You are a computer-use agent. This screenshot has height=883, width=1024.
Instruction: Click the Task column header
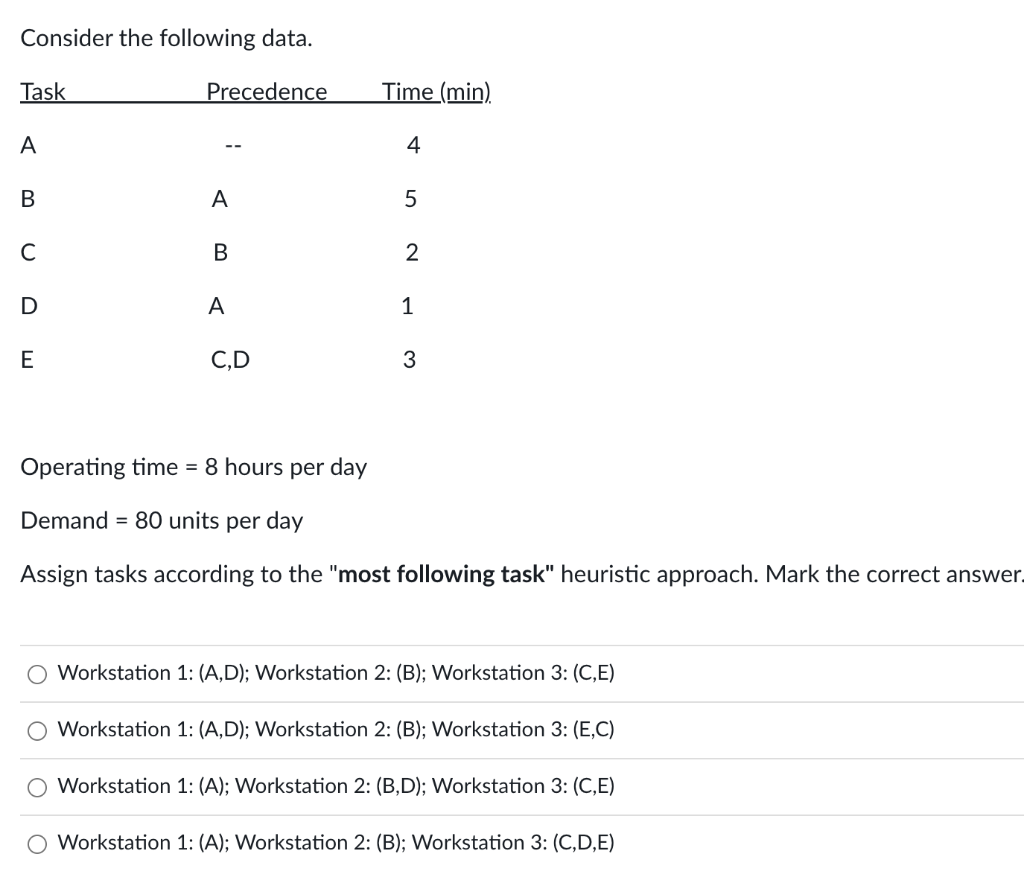click(42, 92)
